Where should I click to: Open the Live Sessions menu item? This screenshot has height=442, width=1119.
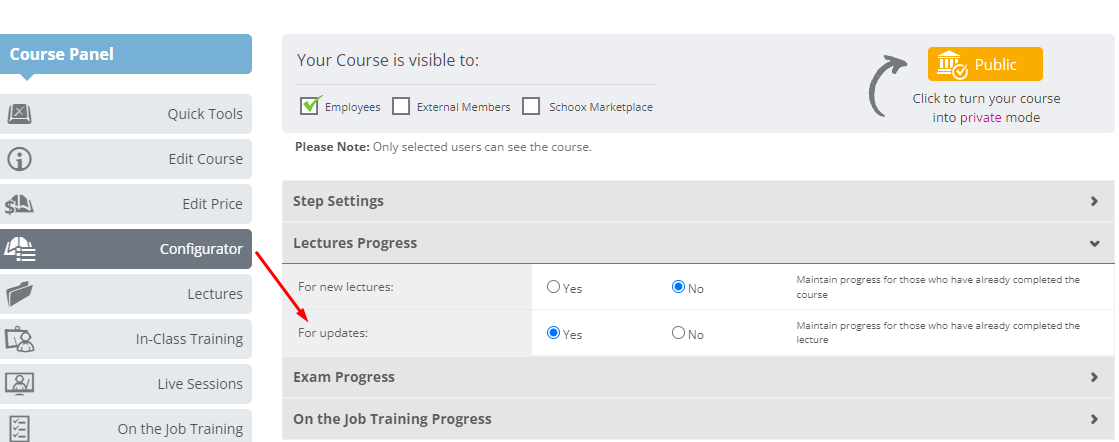pos(126,384)
